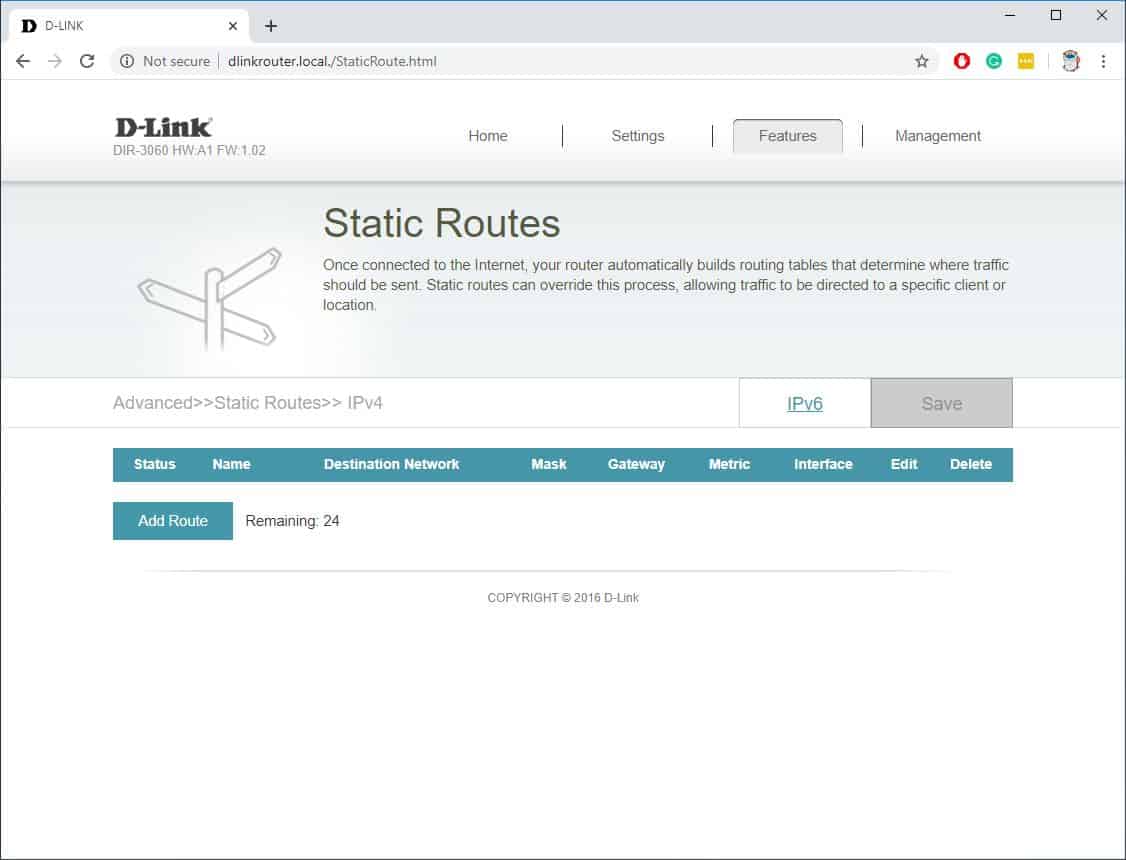Image resolution: width=1126 pixels, height=860 pixels.
Task: Click the browser back arrow
Action: (23, 61)
